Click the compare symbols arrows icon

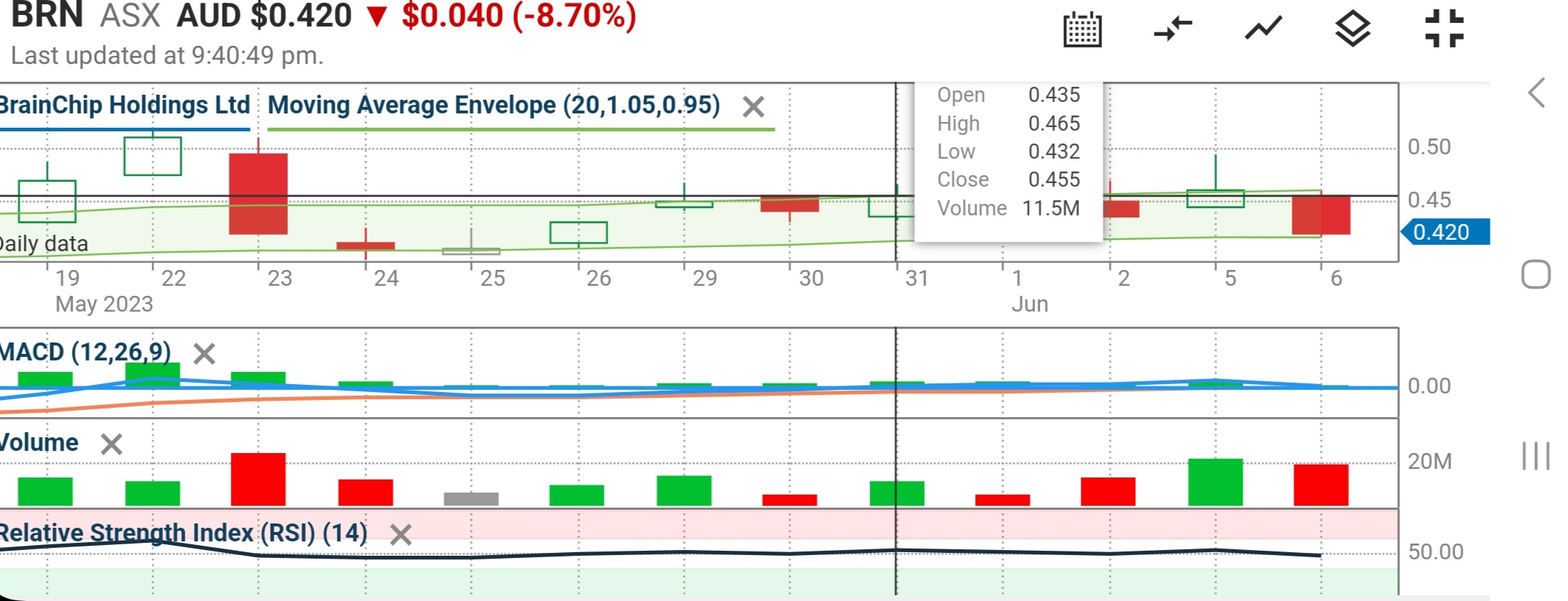1172,29
